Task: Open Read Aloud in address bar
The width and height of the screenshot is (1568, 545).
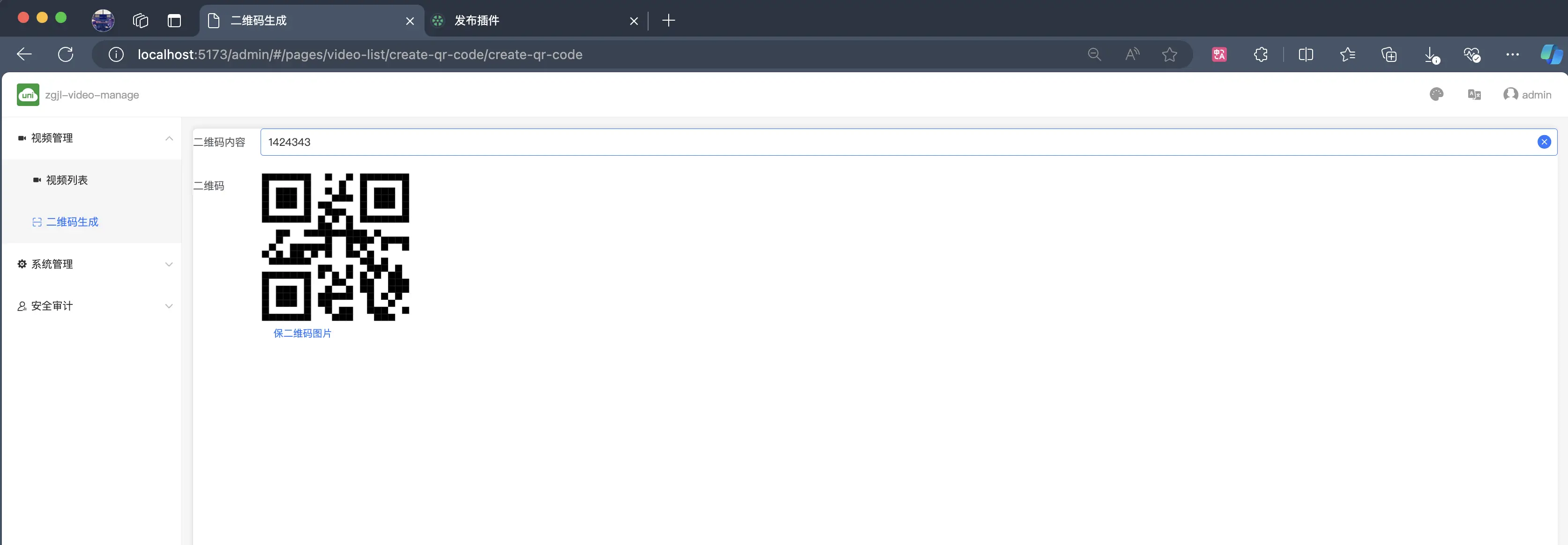Action: (x=1132, y=55)
